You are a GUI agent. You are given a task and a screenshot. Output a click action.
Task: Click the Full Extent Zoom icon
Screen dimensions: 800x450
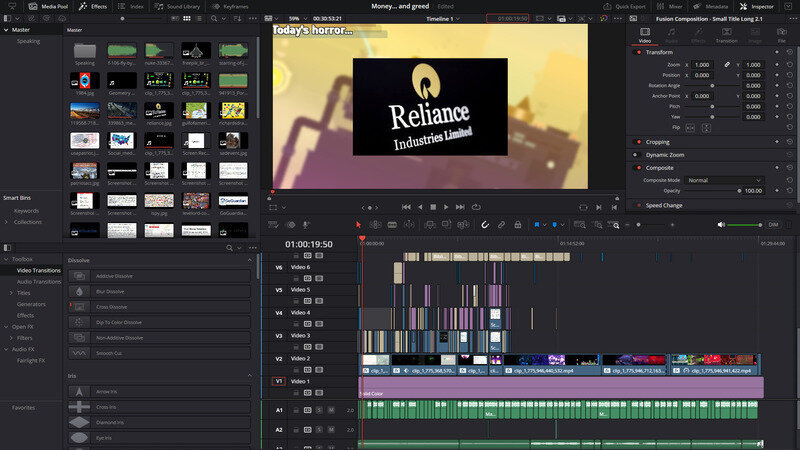[580, 224]
